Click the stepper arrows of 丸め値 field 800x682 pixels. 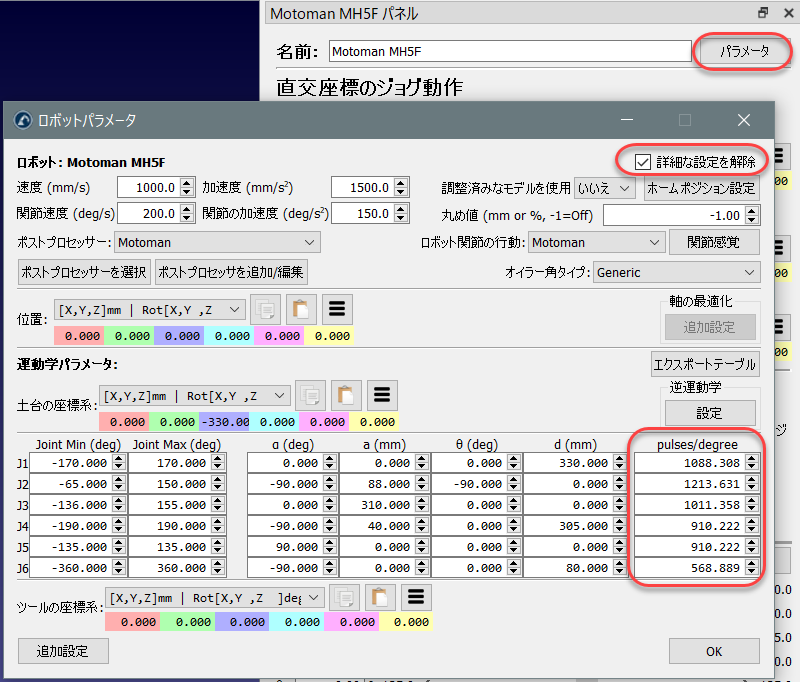pyautogui.click(x=752, y=215)
